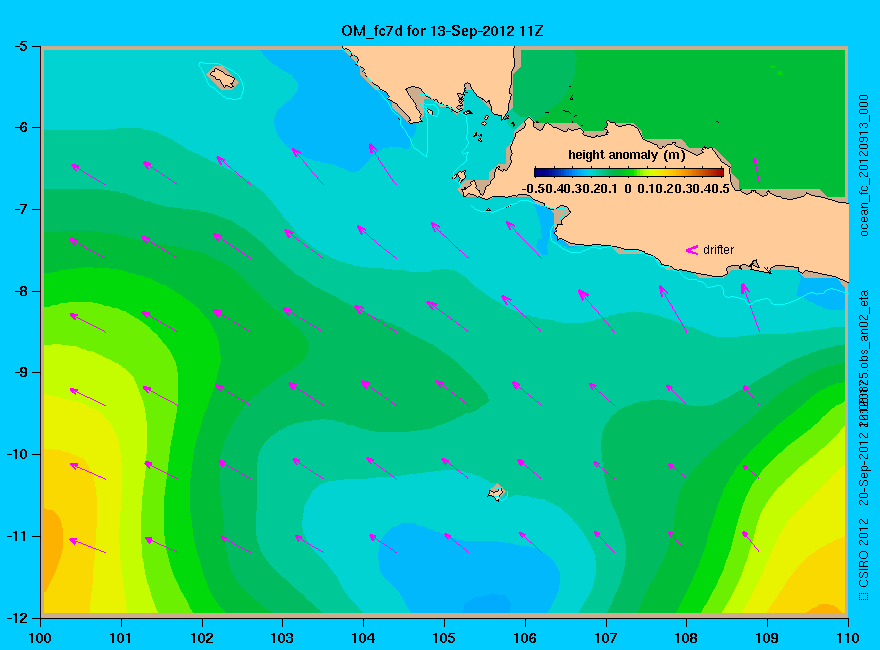
Task: Click the magenta drifter arrow symbol
Action: point(692,250)
